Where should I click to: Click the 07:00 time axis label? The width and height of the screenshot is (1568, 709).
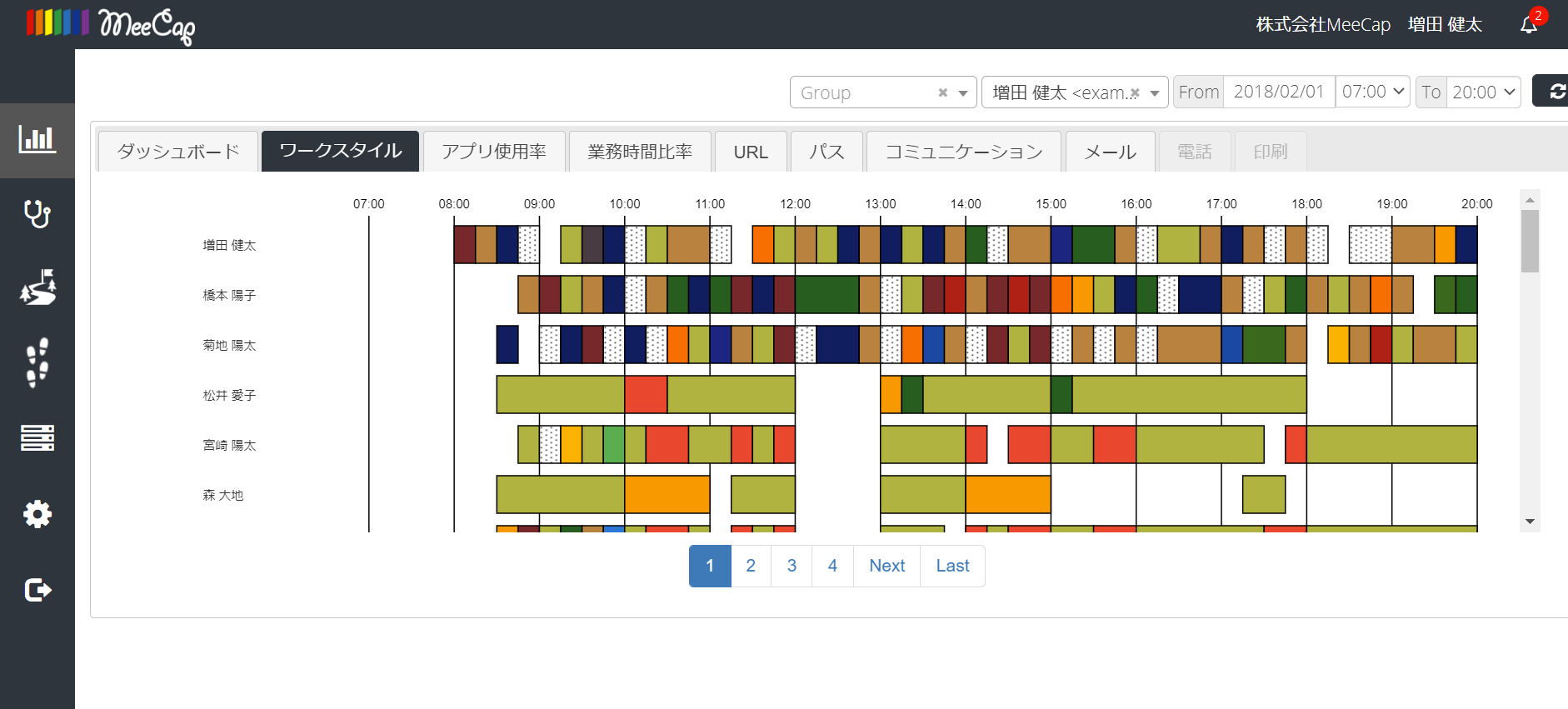click(x=369, y=204)
